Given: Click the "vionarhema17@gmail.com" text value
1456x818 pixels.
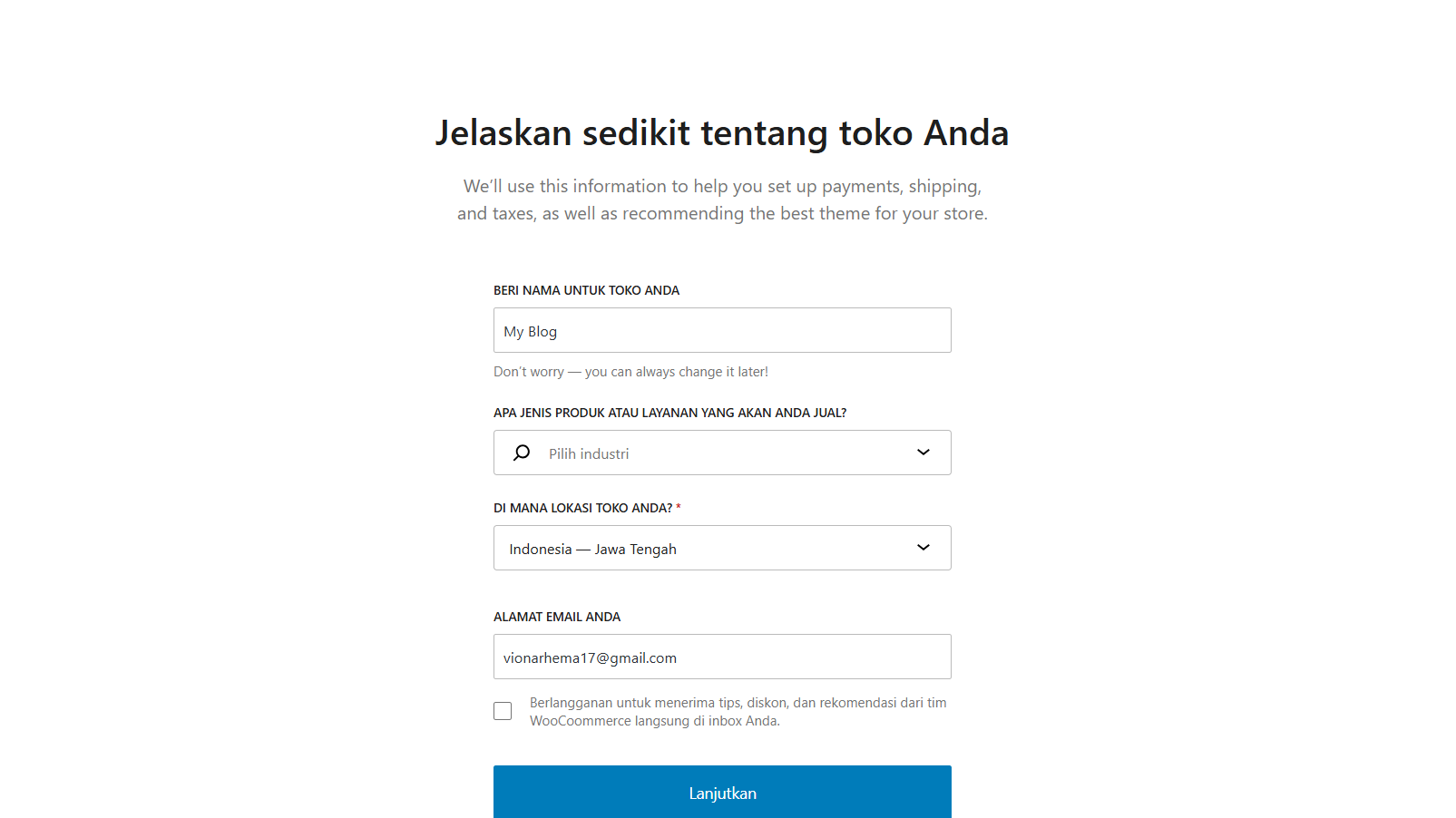Looking at the screenshot, I should (590, 658).
